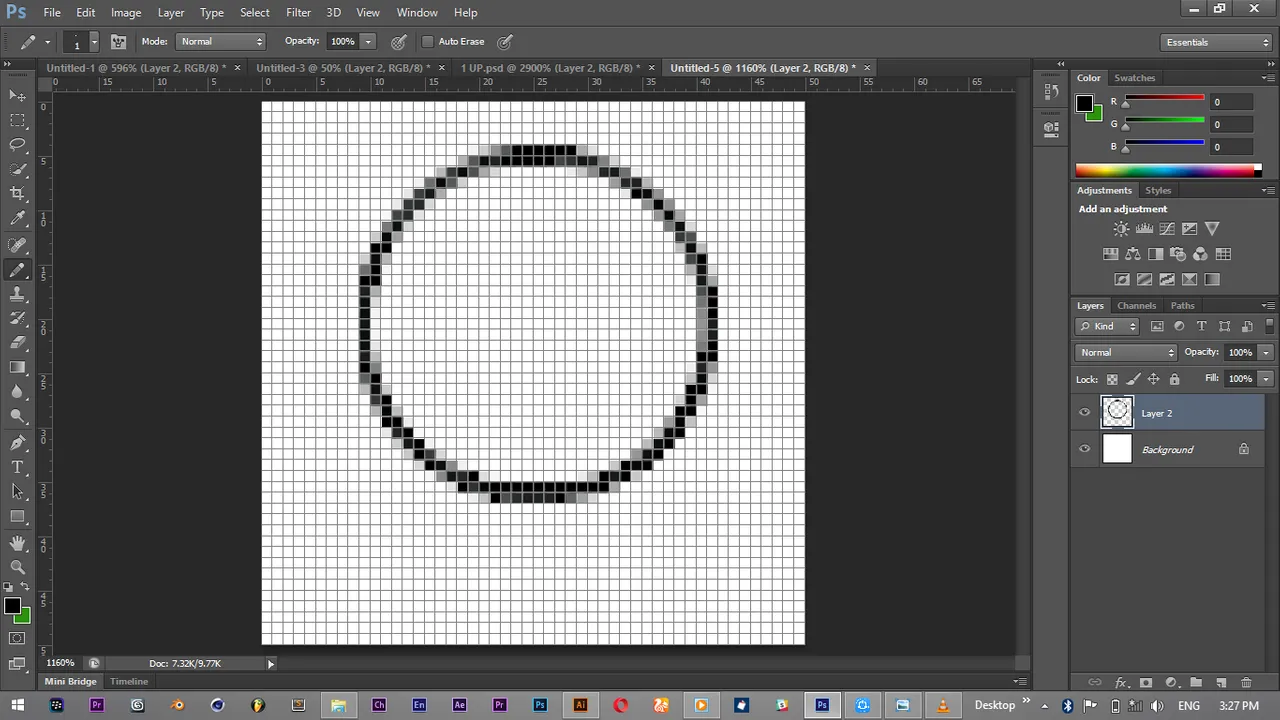Select the Rectangle shape tool
Viewport: 1280px width, 720px height.
click(x=18, y=517)
